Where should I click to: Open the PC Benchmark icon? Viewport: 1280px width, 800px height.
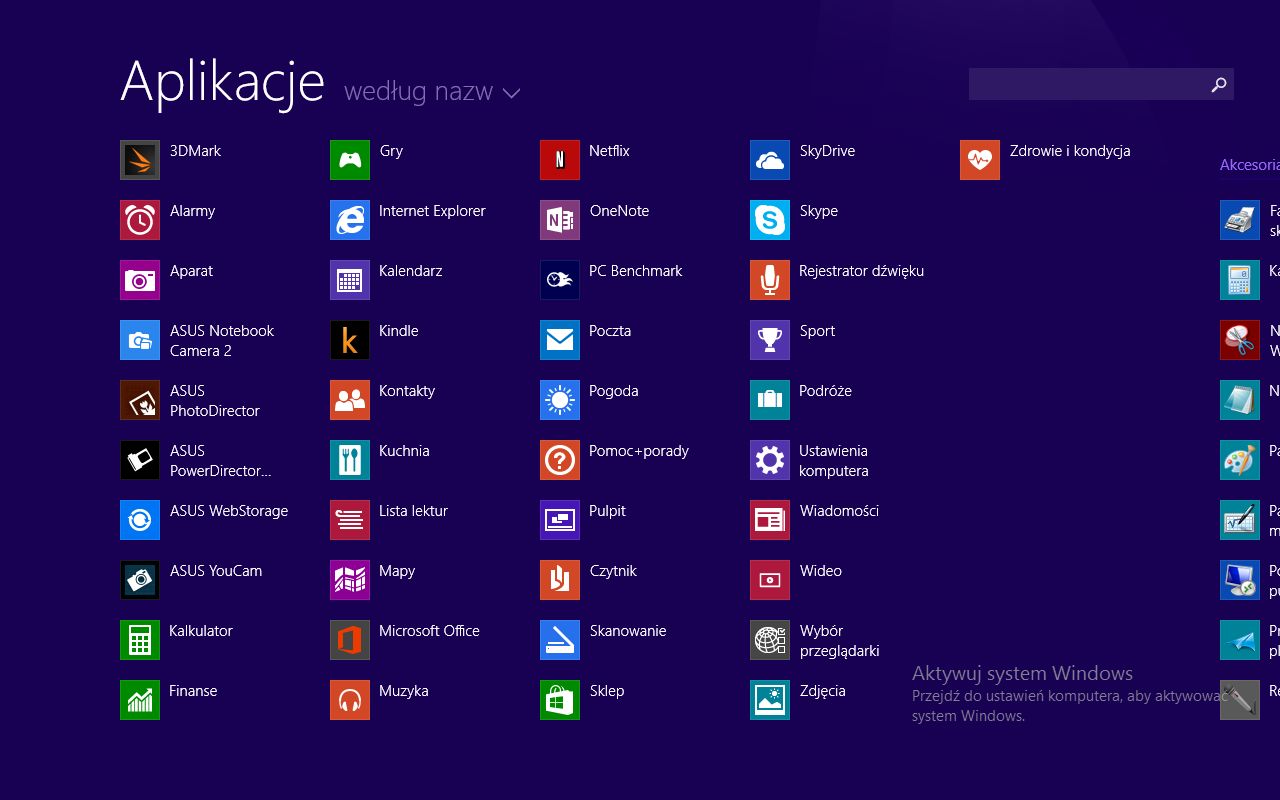pos(560,280)
